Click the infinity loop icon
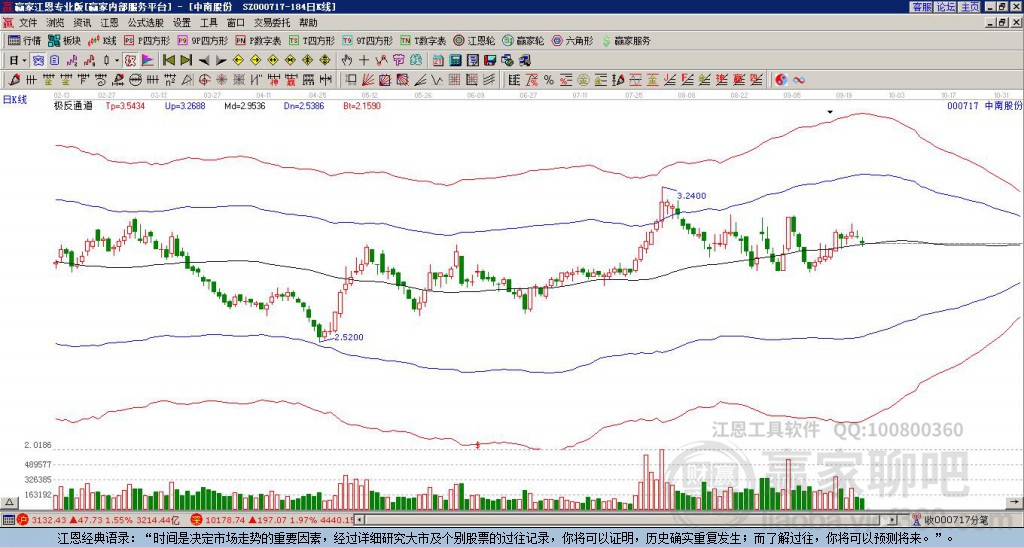Viewport: 1024px width, 548px height. click(799, 80)
